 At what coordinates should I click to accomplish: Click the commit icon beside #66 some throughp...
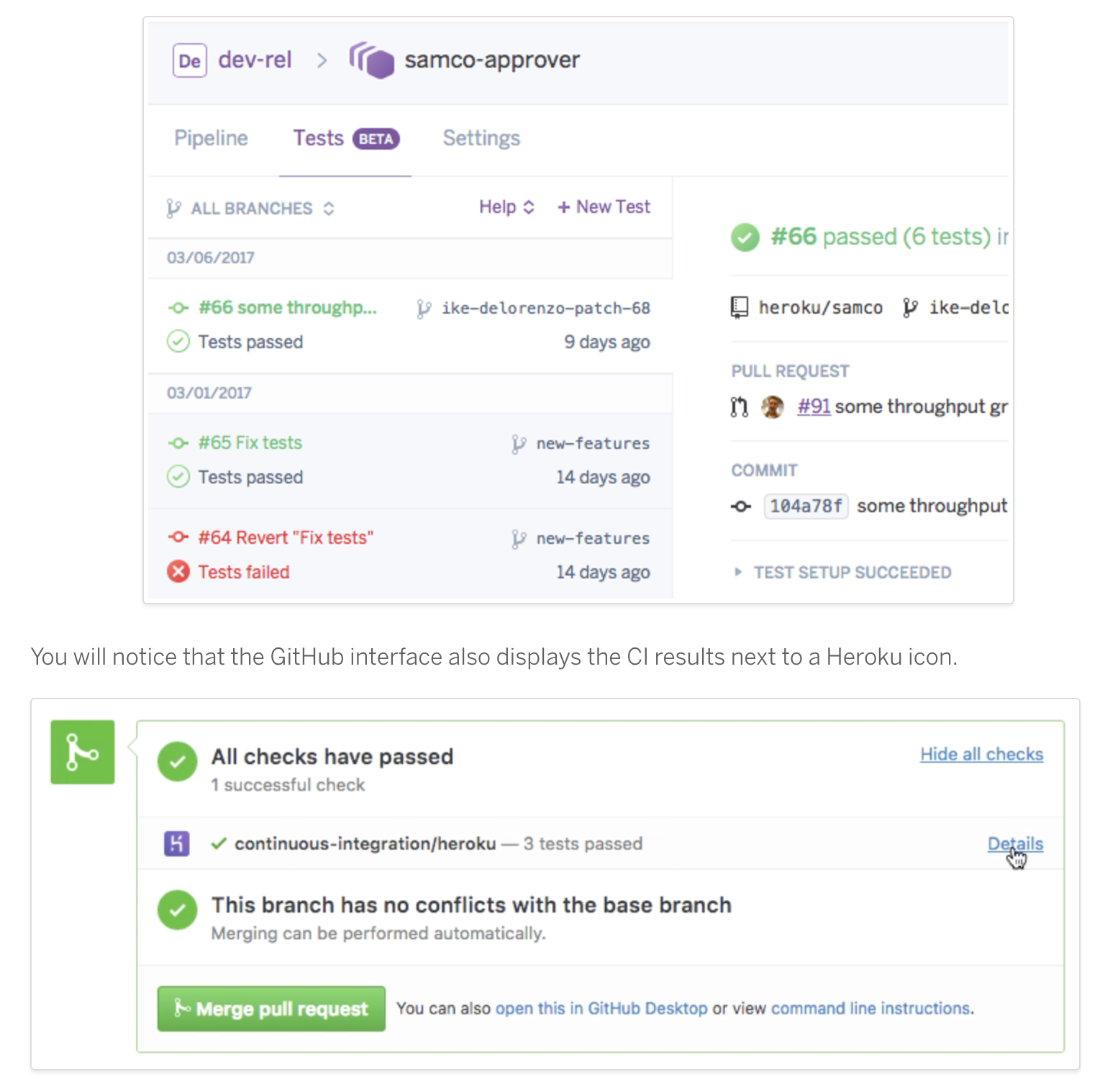tap(178, 308)
